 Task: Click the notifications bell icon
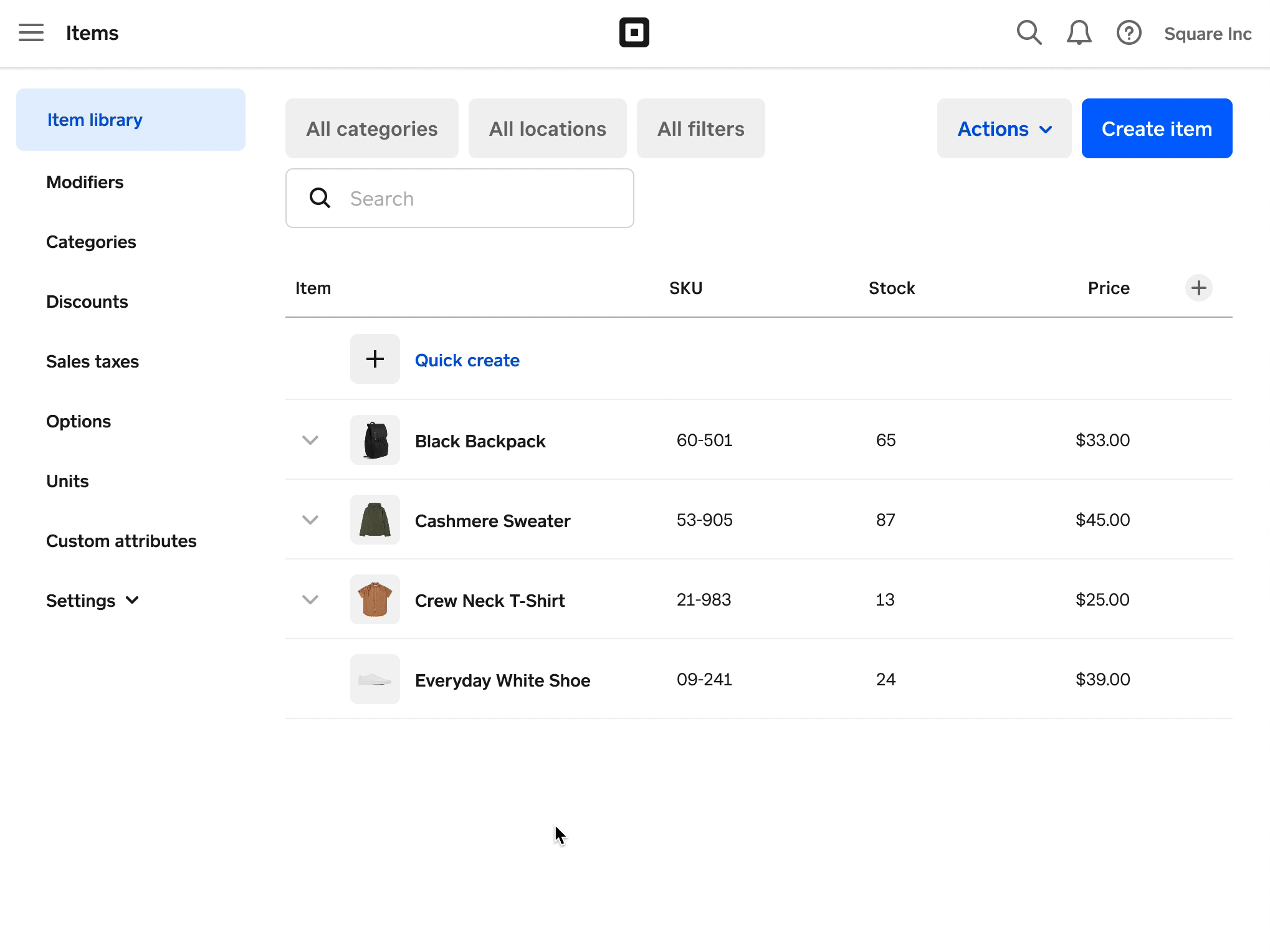(1080, 33)
